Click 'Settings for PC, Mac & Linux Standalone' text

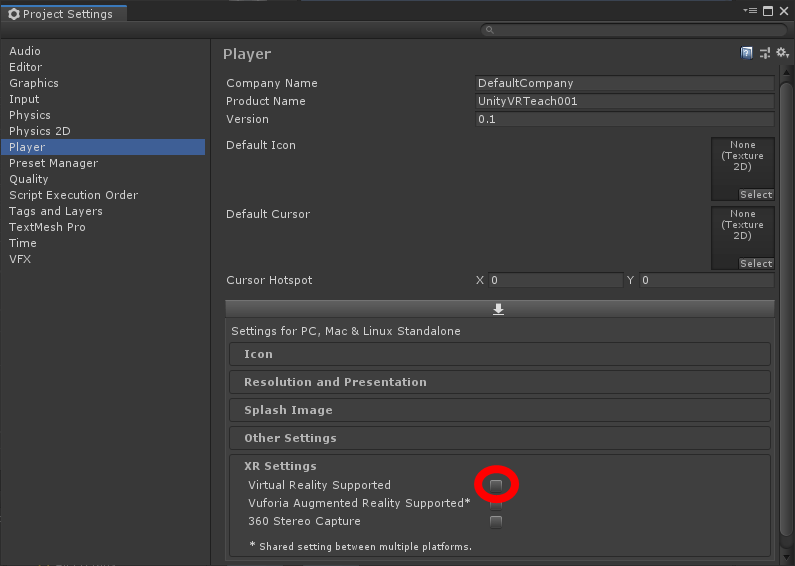coord(346,331)
